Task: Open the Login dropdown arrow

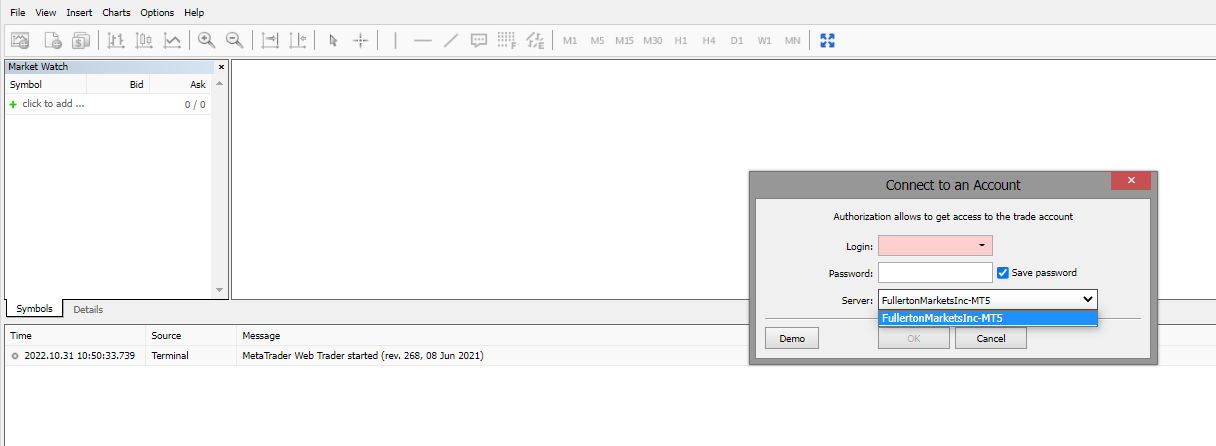Action: 983,245
